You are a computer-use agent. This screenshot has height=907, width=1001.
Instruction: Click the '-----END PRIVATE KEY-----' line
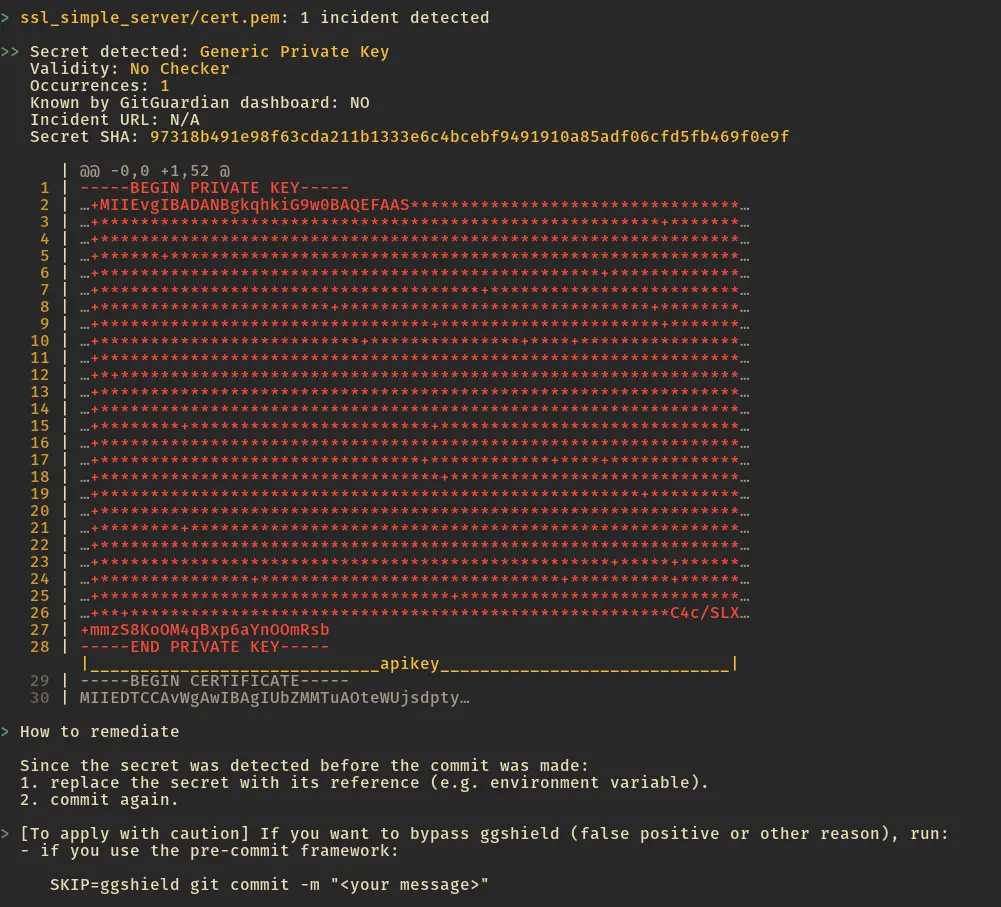tap(204, 647)
